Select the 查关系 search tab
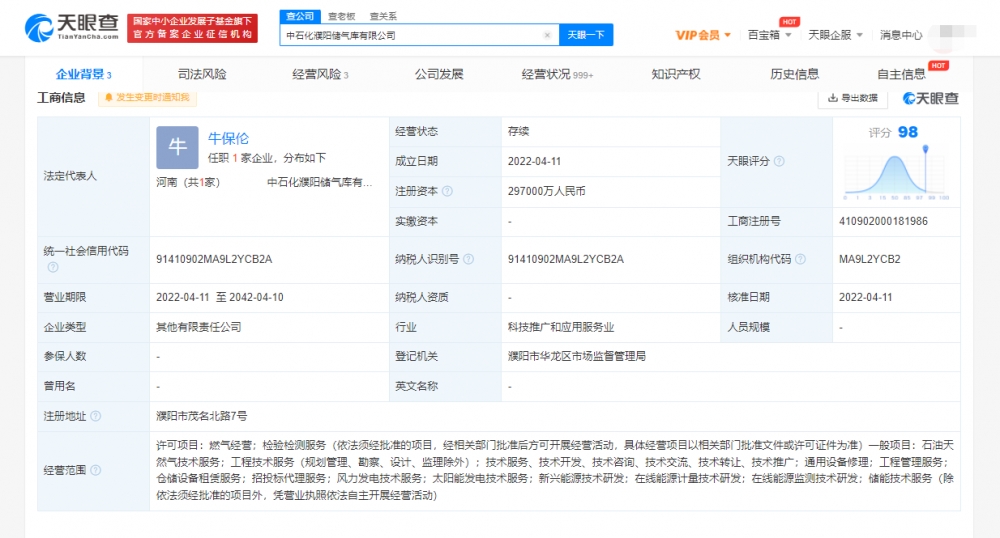Viewport: 1000px width, 538px height. [383, 17]
